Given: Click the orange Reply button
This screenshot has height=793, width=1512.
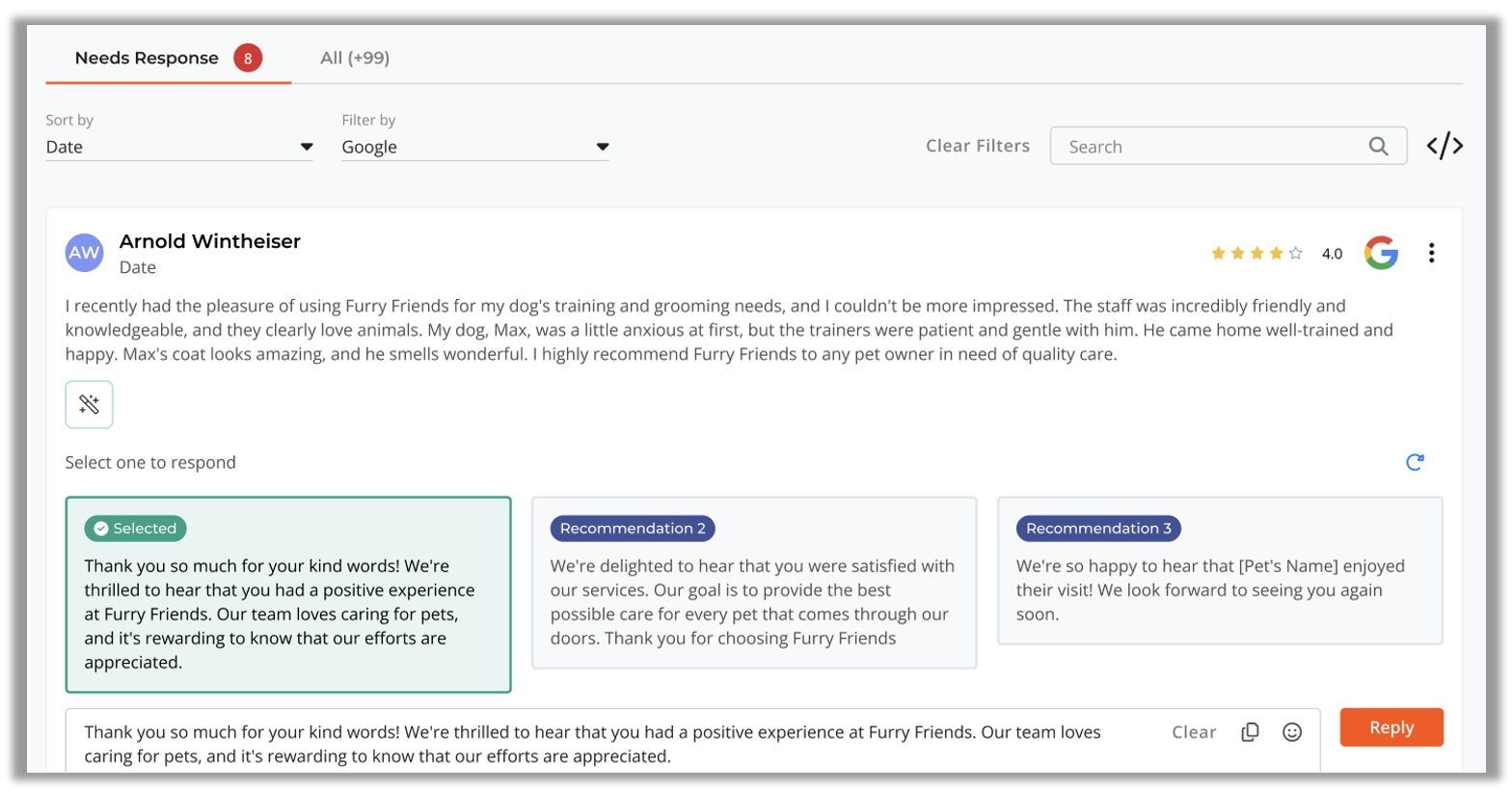Looking at the screenshot, I should pyautogui.click(x=1390, y=727).
